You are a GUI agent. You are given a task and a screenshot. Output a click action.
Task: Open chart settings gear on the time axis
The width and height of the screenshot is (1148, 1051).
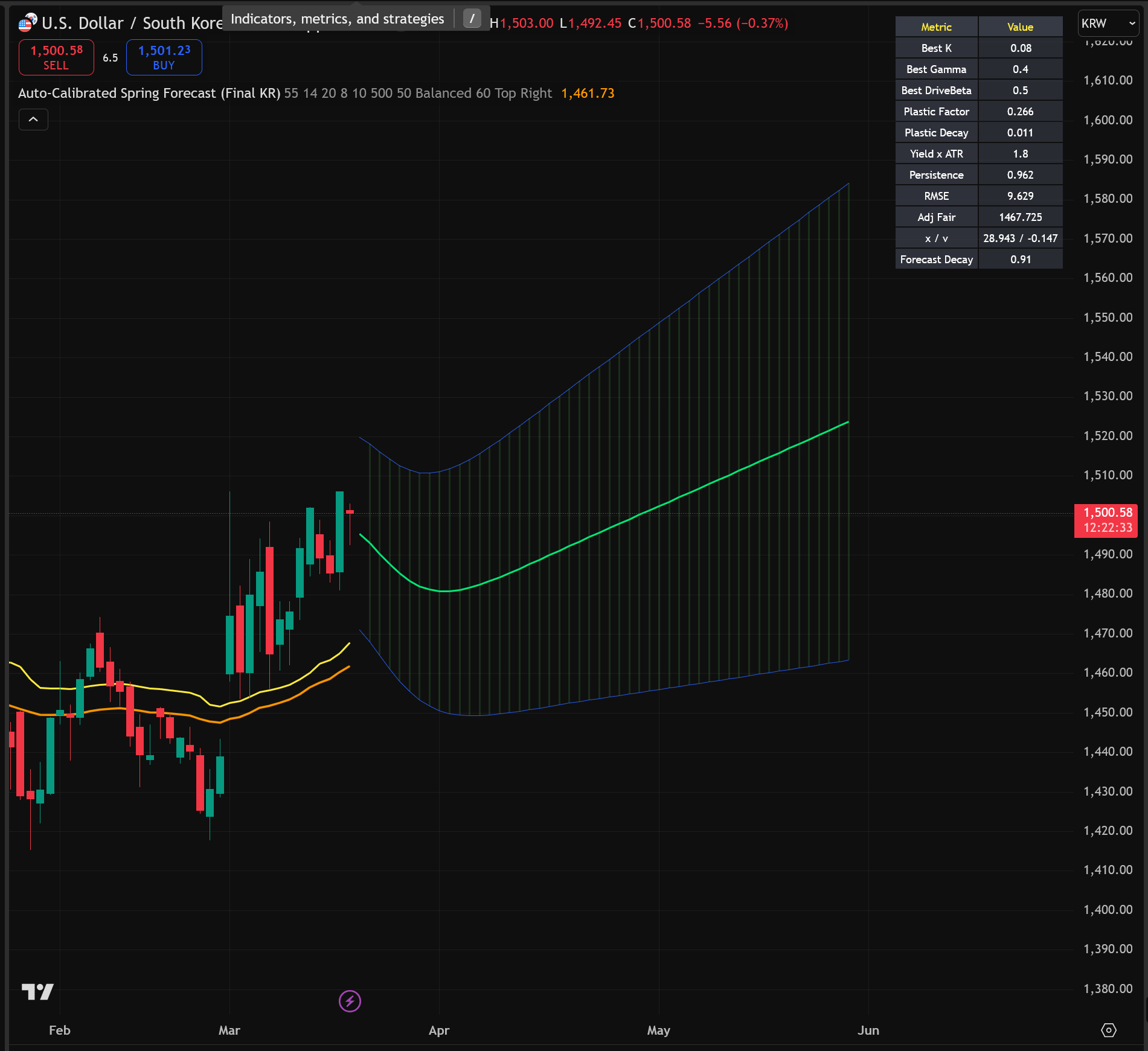pos(1109,1030)
